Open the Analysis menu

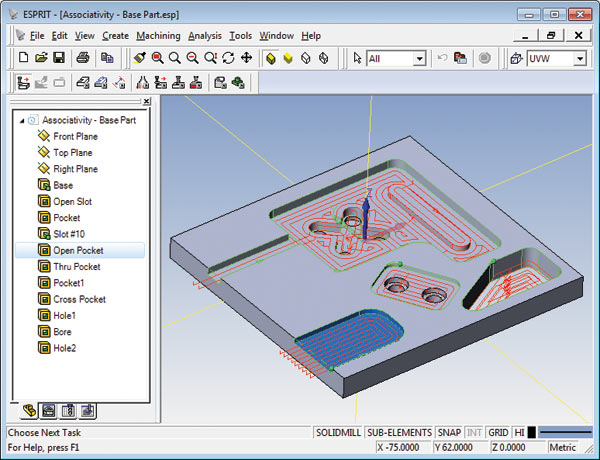point(205,36)
